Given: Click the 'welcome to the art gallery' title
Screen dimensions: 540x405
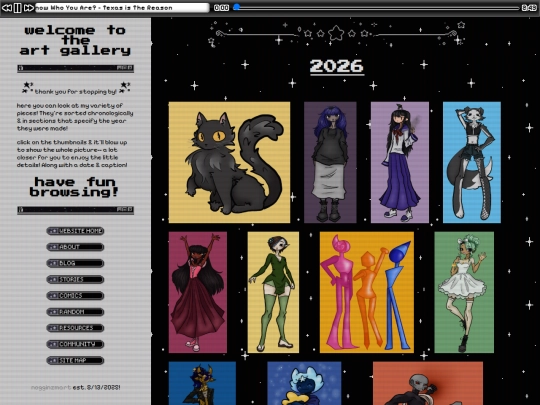Looking at the screenshot, I should coord(75,40).
